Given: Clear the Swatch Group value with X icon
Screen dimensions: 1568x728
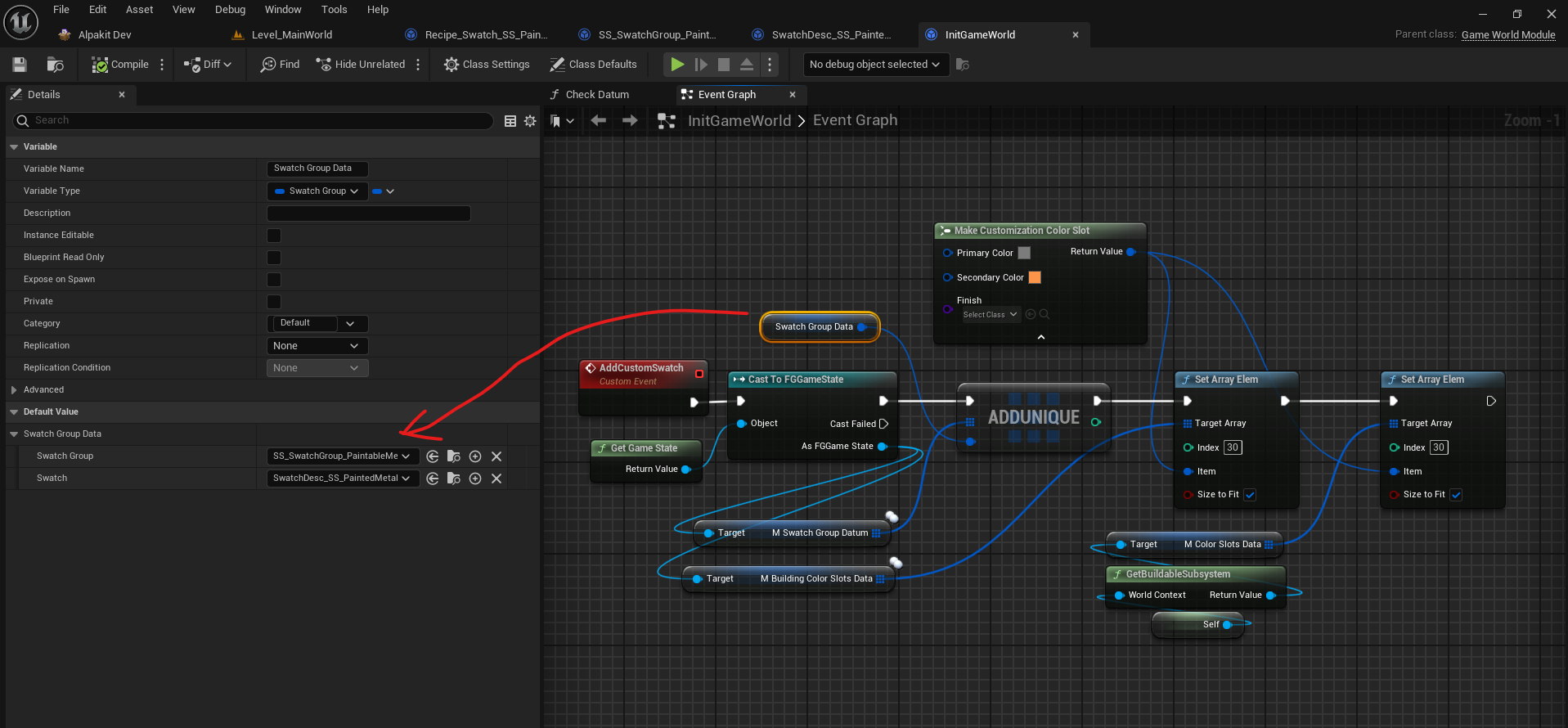Looking at the screenshot, I should (496, 456).
